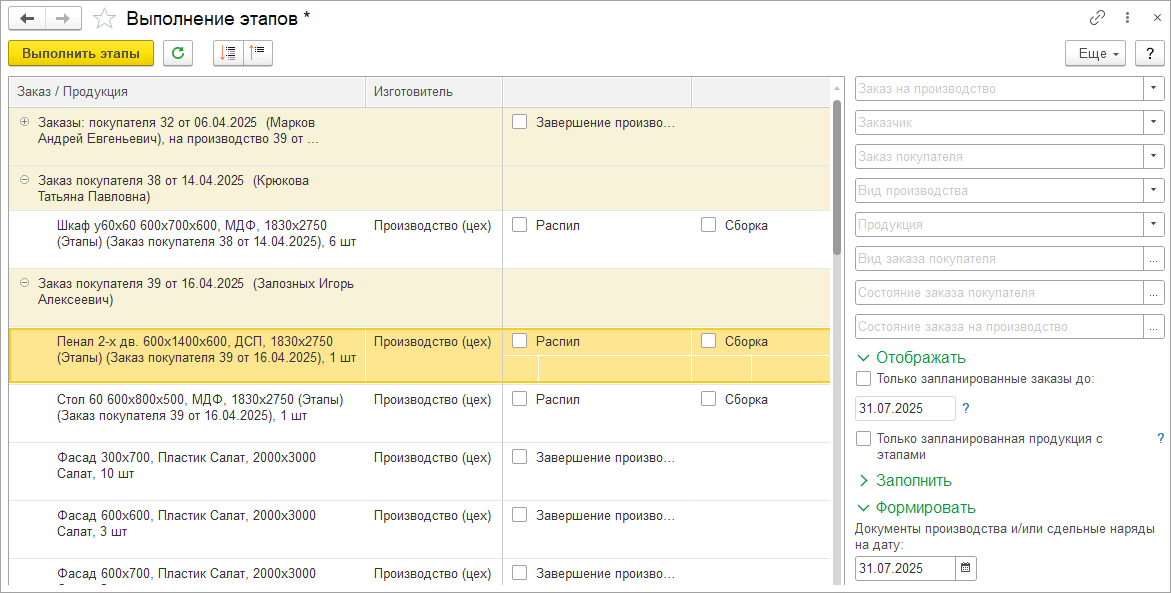1171x593 pixels.
Task: Collapse Заказ покупателя 38 tree group
Action: pyautogui.click(x=24, y=181)
